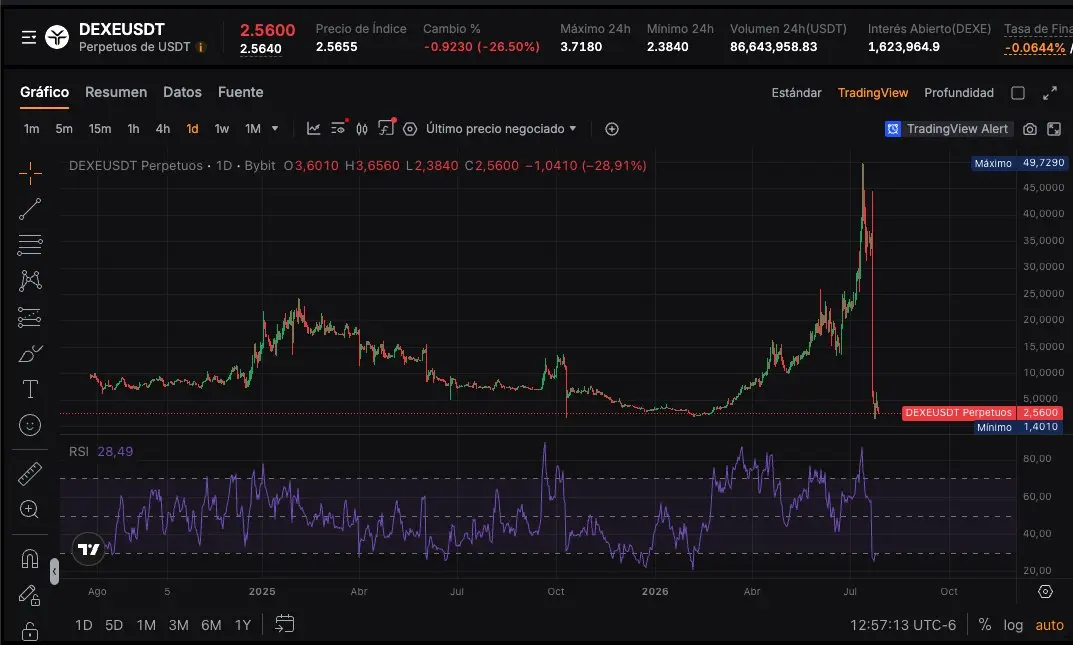Toggle lock all drawings padlock
The width and height of the screenshot is (1073, 645).
[x=29, y=631]
